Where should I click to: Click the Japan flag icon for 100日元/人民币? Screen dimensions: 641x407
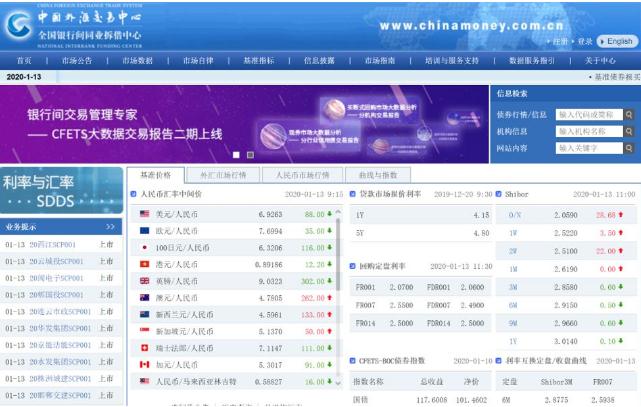[x=144, y=247]
